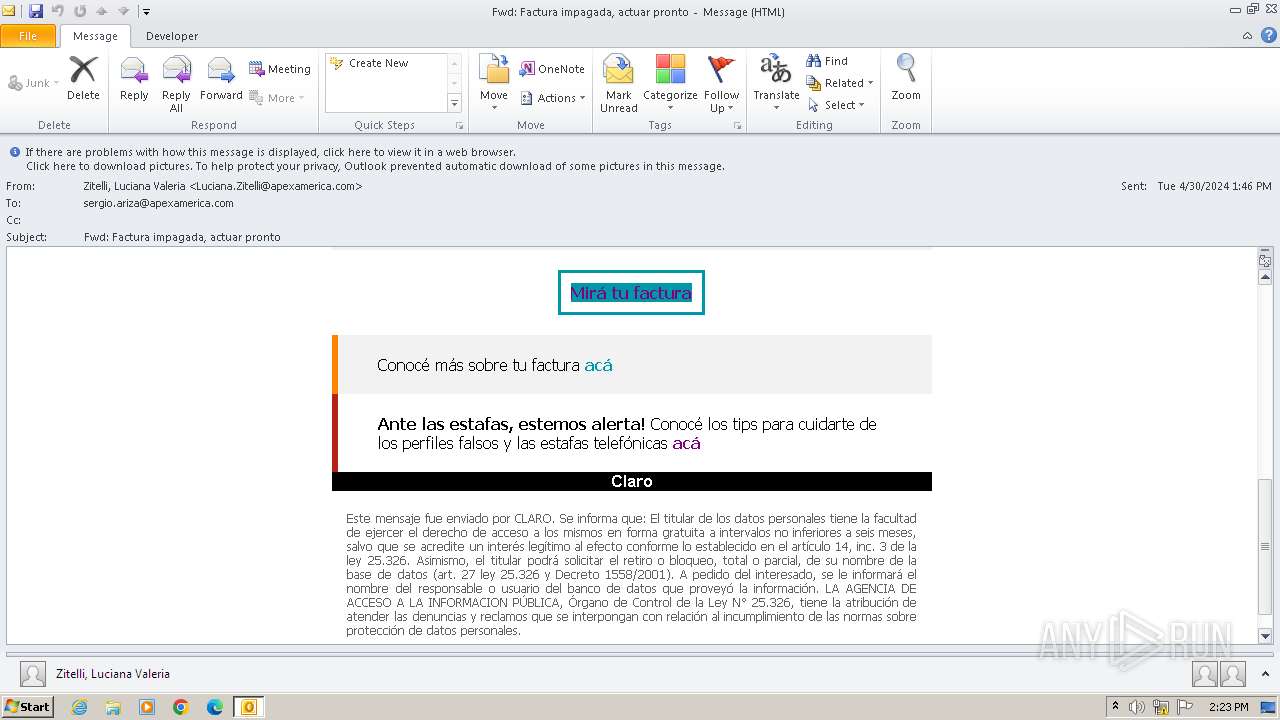Reply to the email
This screenshot has height=720, width=1280.
point(134,78)
